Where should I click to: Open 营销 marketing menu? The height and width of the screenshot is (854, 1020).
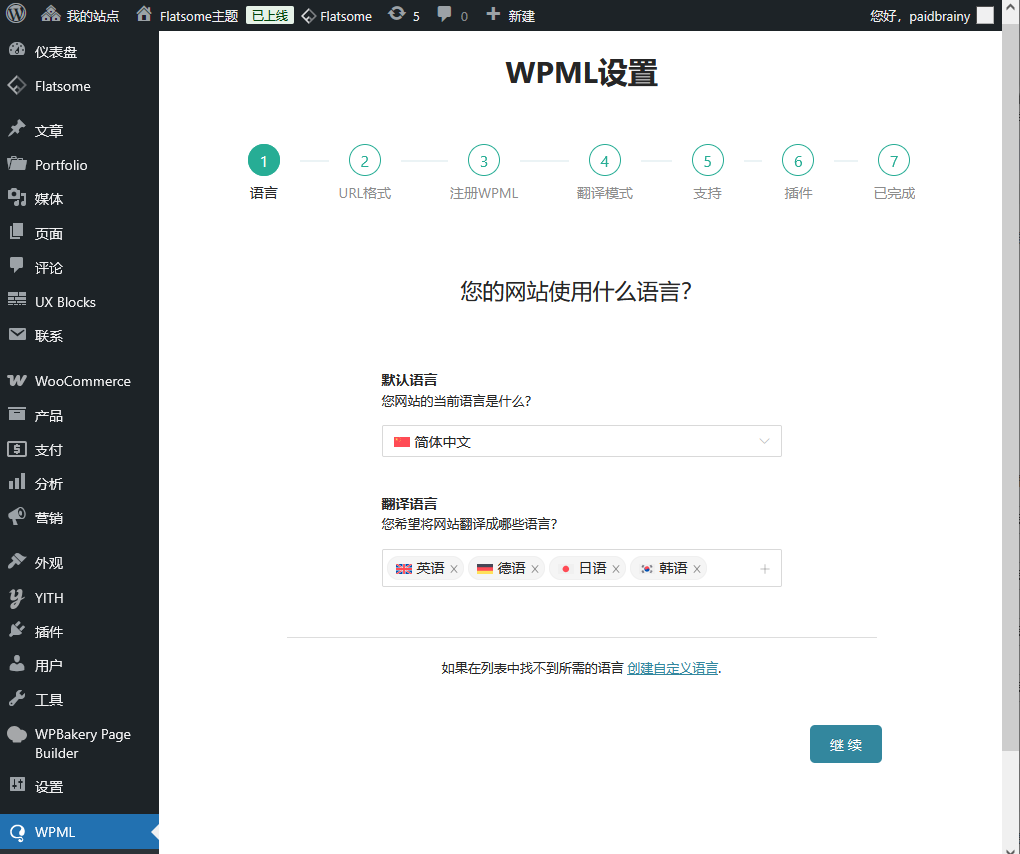79,518
